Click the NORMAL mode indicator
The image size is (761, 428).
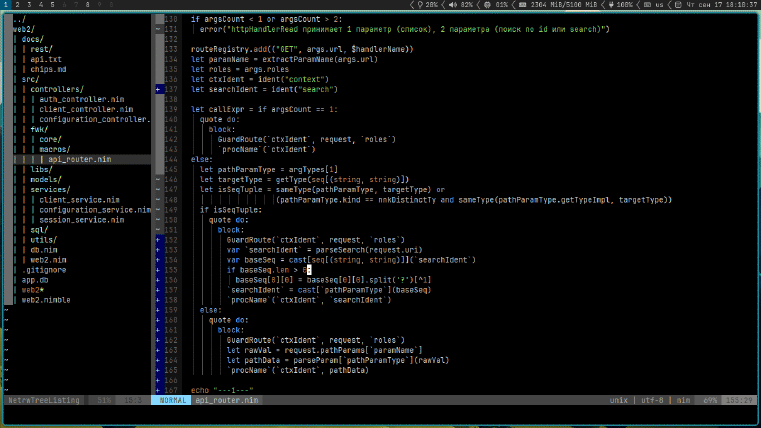click(172, 400)
